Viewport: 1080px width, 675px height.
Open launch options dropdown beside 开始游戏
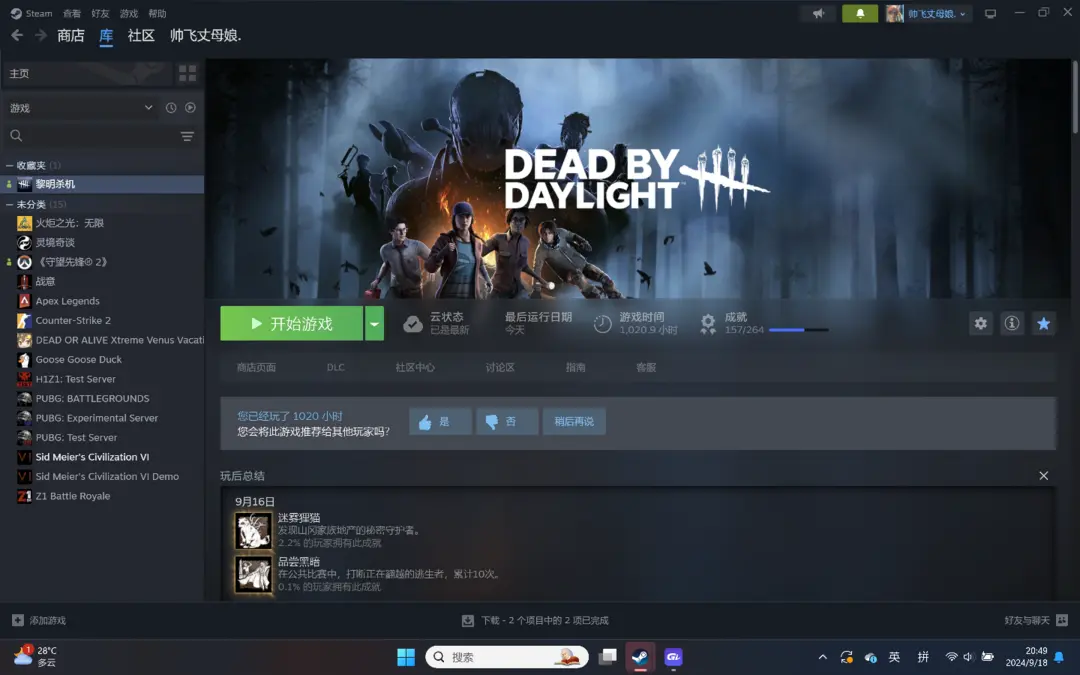pyautogui.click(x=374, y=323)
